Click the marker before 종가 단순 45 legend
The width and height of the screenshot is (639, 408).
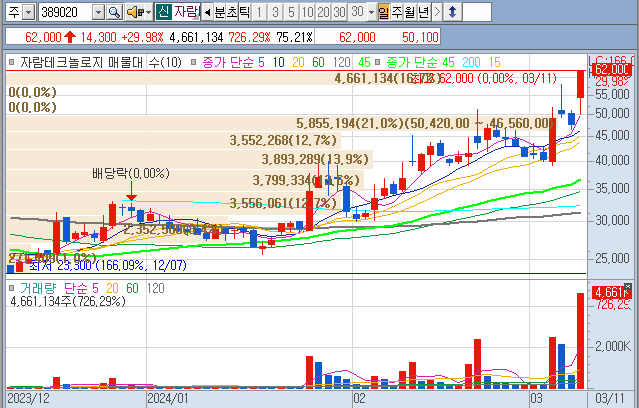[377, 62]
